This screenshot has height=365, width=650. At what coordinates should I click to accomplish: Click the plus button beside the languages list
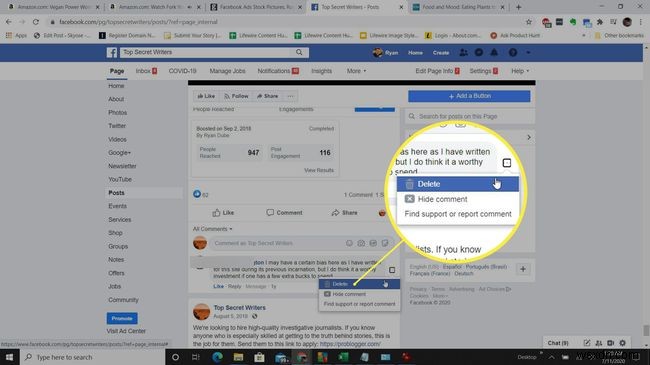(x=523, y=269)
